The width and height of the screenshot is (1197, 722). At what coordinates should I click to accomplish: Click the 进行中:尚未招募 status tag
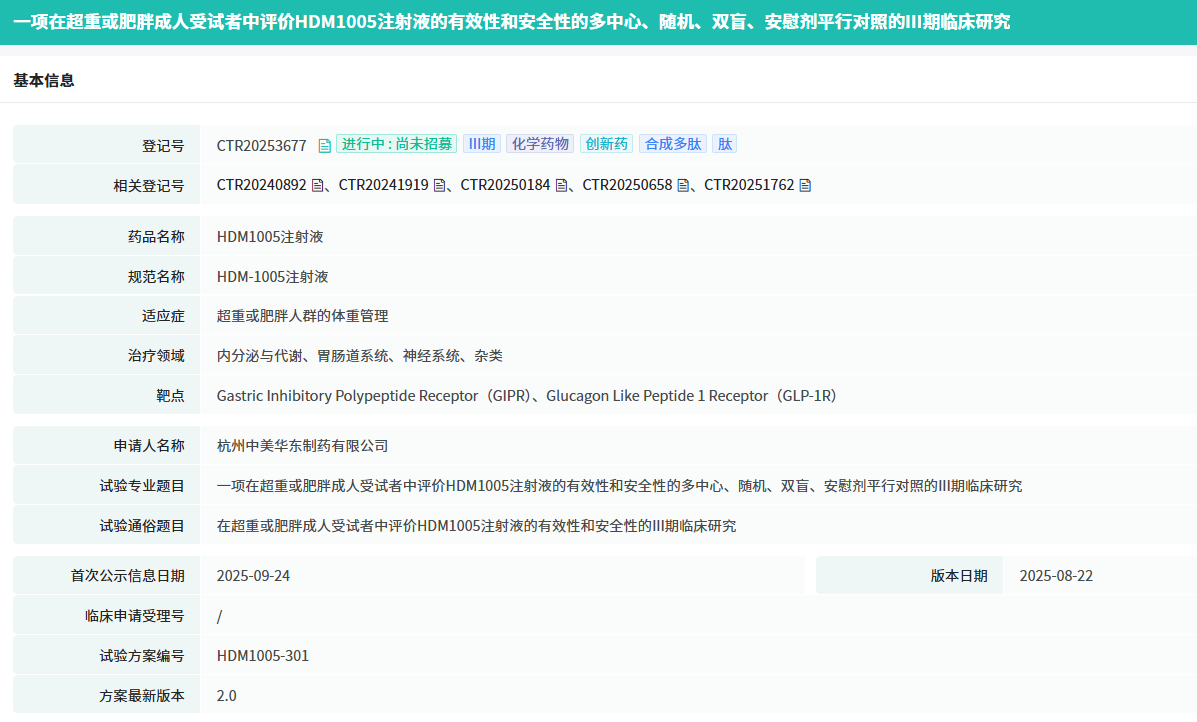tap(396, 144)
